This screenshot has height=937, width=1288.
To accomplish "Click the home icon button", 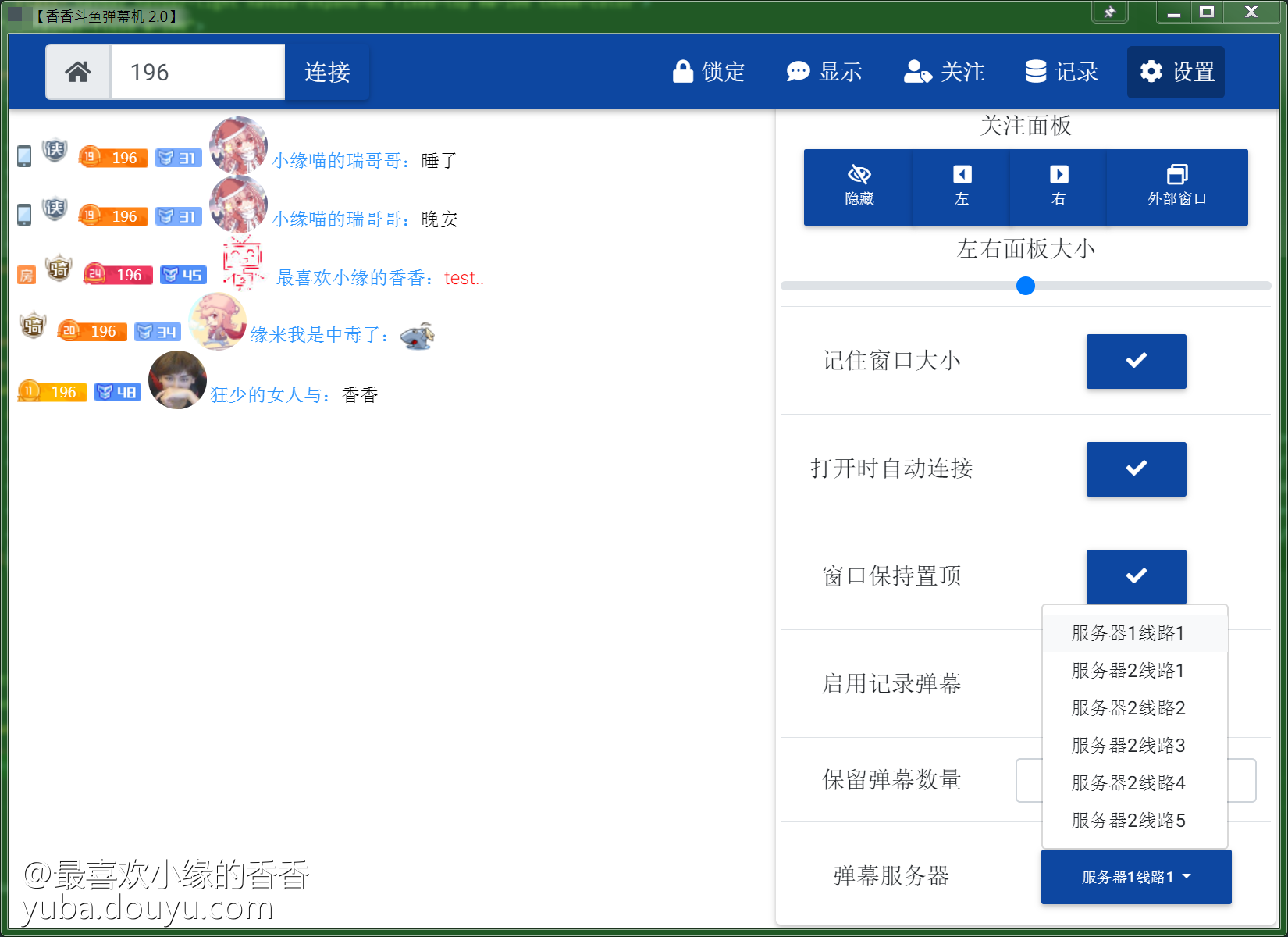I will (78, 73).
